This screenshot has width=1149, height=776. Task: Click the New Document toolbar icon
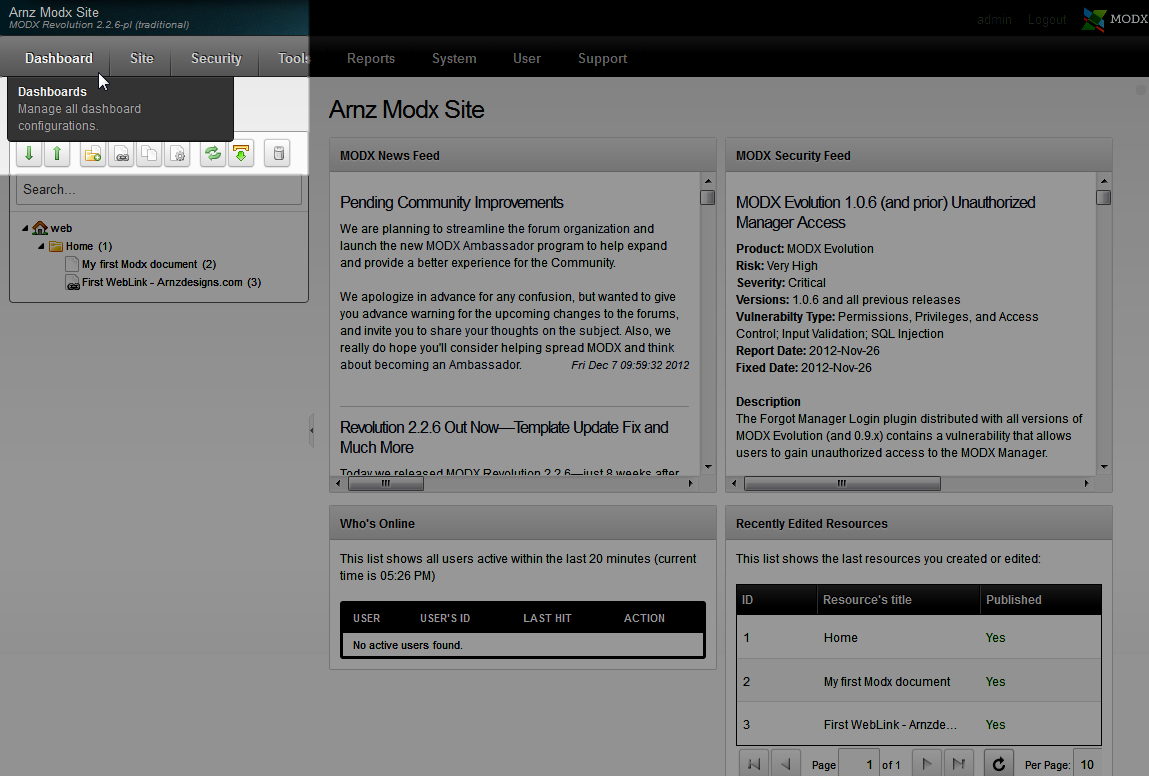[x=92, y=154]
